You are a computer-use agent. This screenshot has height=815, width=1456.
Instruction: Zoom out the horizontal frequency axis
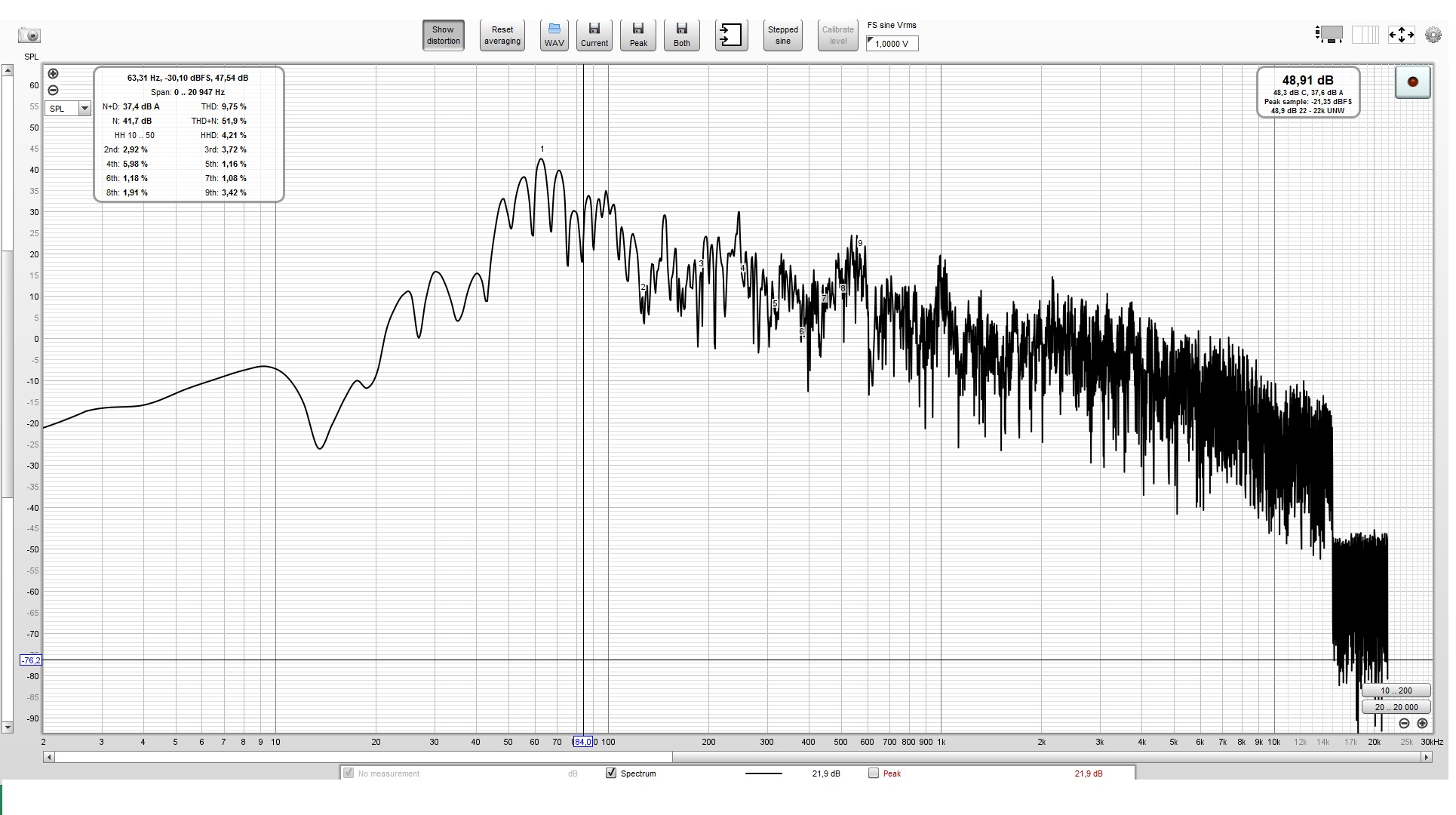(1404, 723)
